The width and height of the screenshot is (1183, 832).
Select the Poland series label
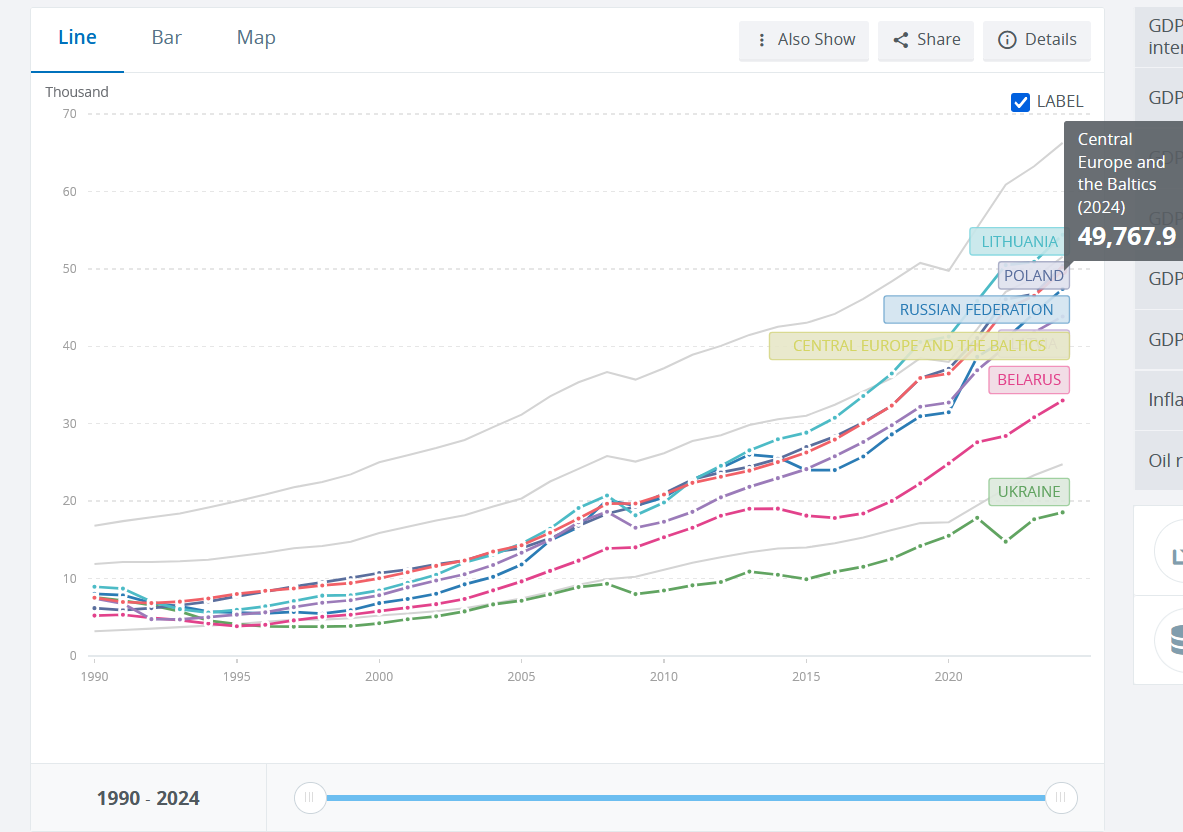point(1034,275)
